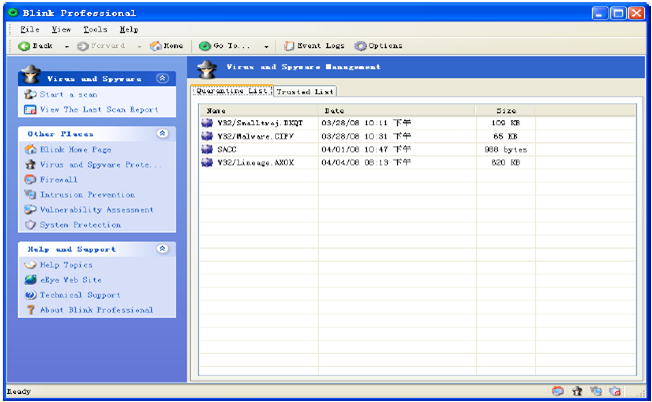Click the Virus and Spyware Protection icon
The image size is (652, 402).
click(30, 165)
